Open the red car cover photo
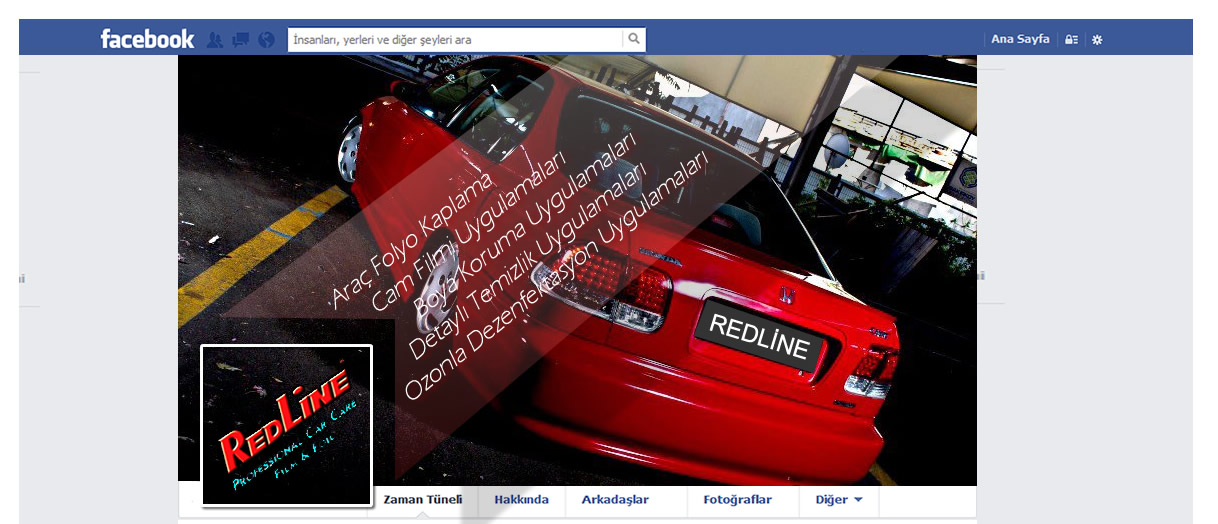 pyautogui.click(x=577, y=270)
